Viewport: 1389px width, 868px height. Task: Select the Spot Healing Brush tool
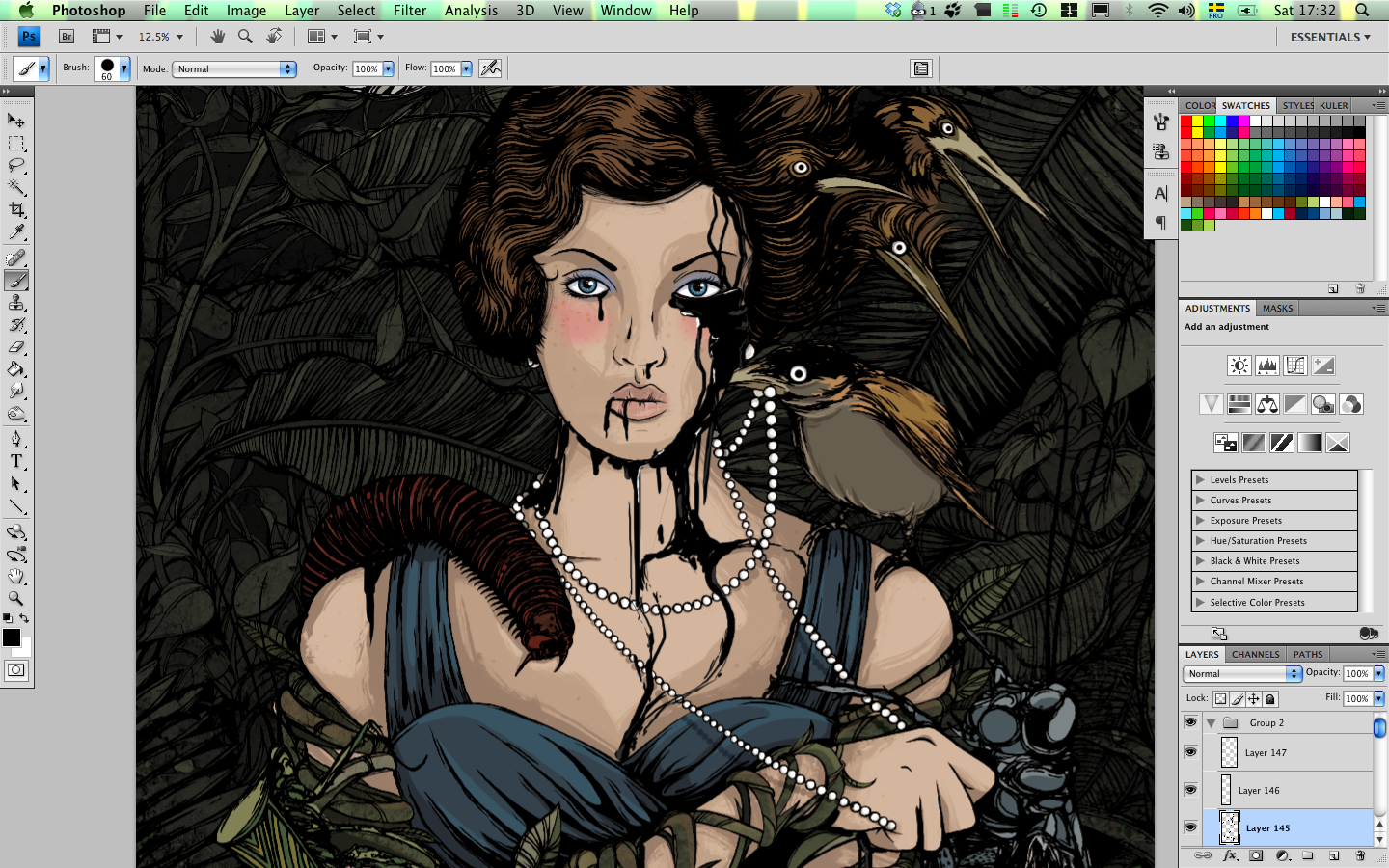tap(16, 258)
